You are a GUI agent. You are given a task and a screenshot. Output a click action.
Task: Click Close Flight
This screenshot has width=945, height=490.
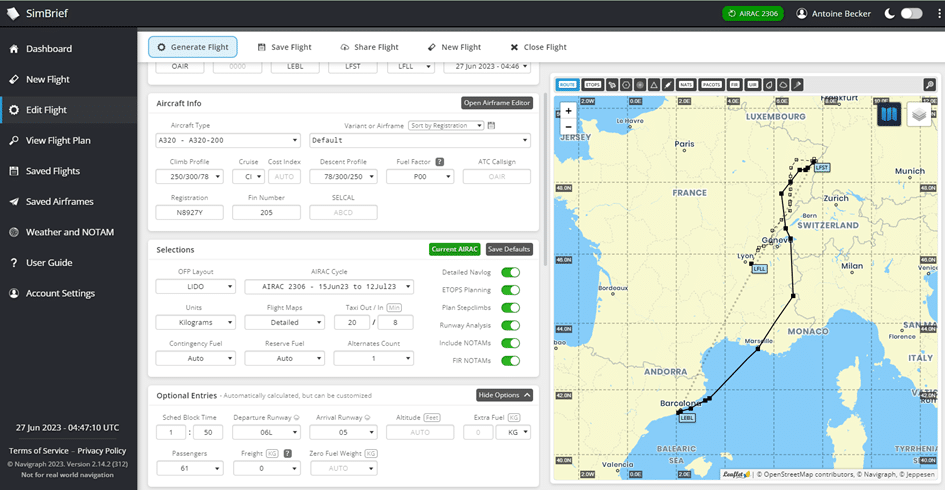click(x=539, y=47)
